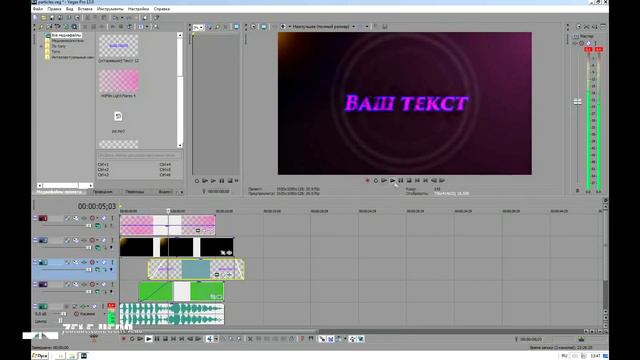
Task: Click the New project toolbar icon
Action: pyautogui.click(x=35, y=18)
